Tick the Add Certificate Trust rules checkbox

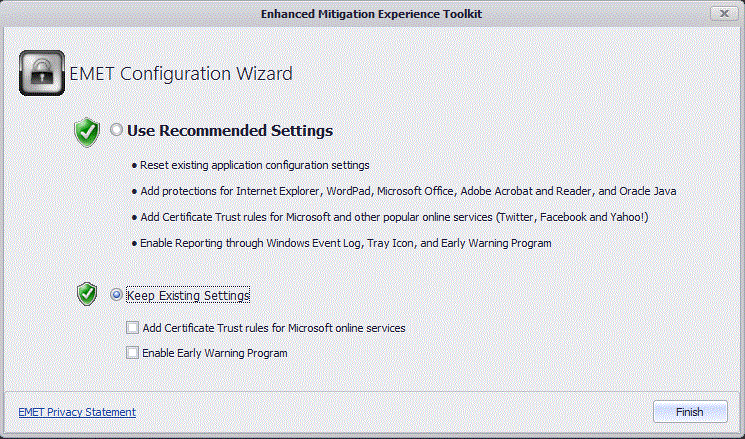click(133, 328)
